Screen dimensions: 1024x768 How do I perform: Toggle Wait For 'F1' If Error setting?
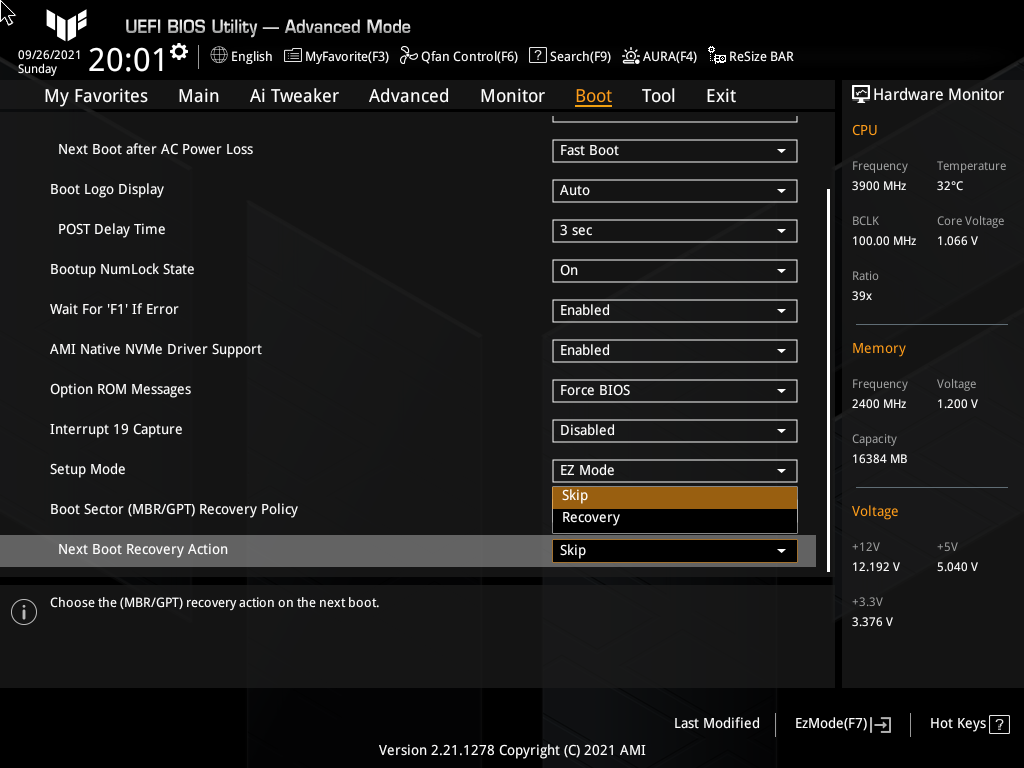[673, 310]
